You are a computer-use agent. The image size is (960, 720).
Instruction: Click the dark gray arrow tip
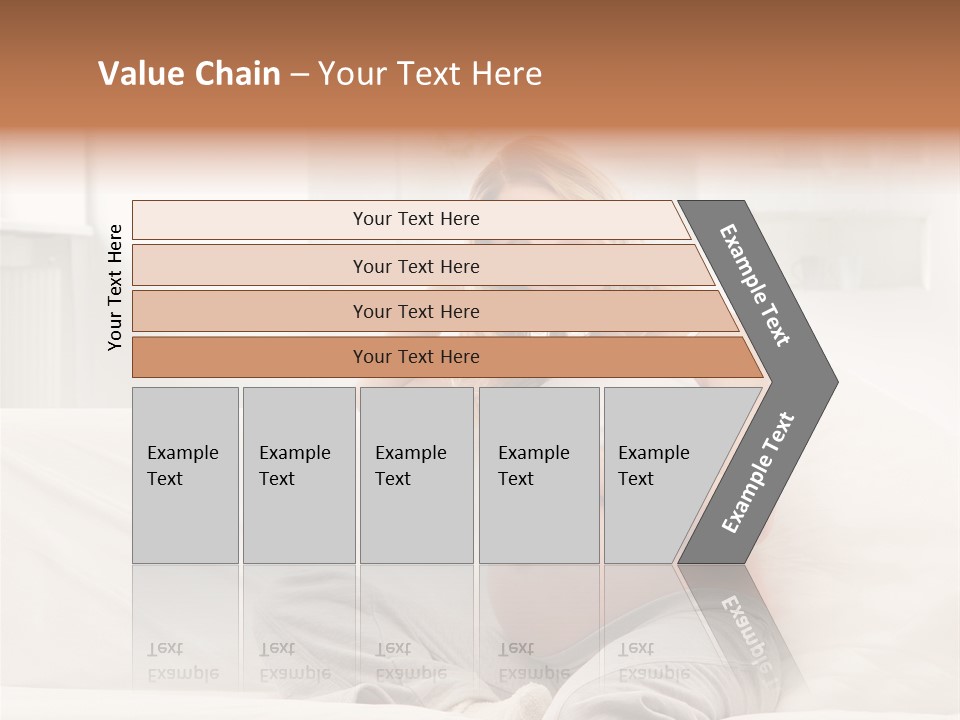[814, 381]
